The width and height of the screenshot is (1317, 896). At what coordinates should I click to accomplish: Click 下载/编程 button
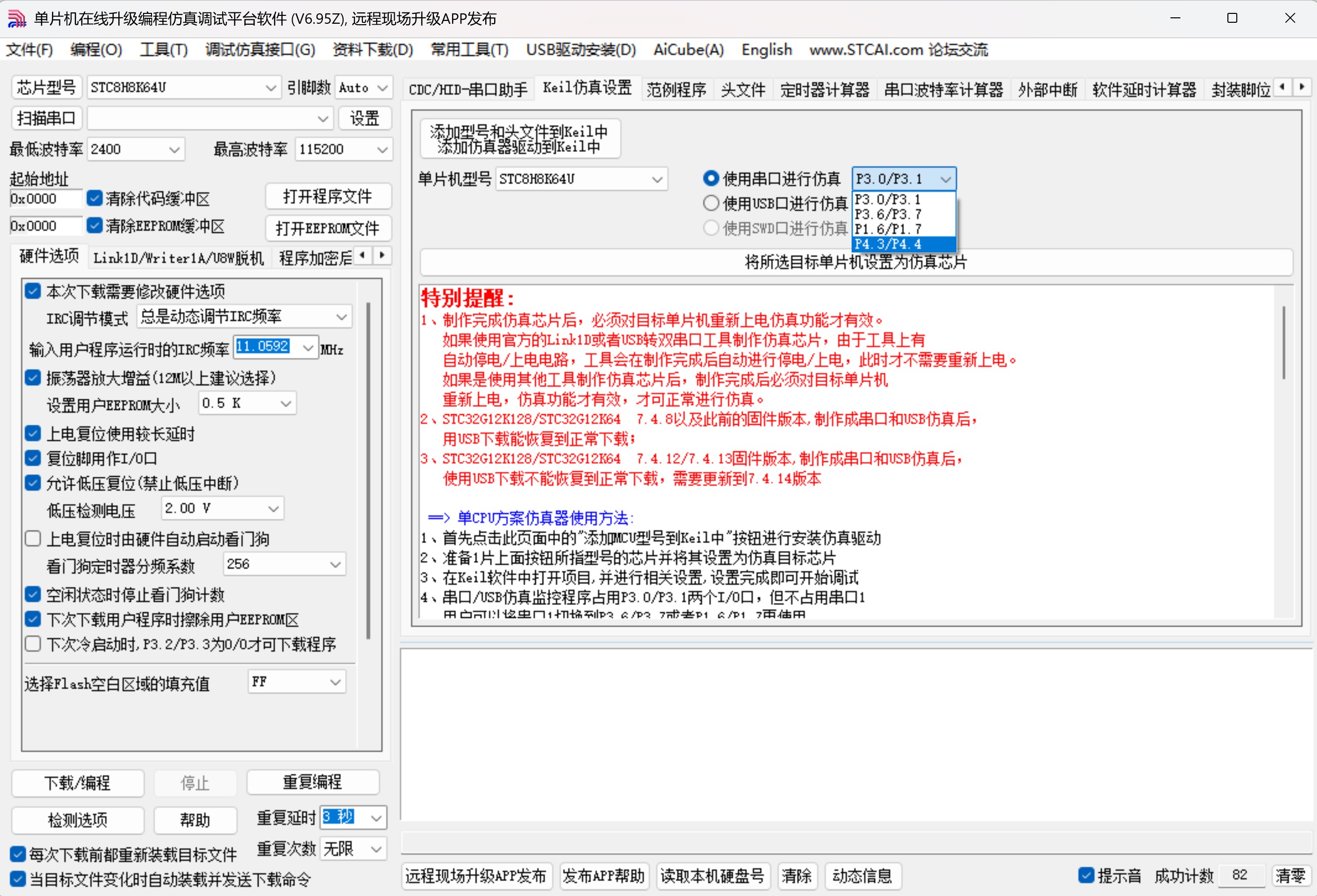click(x=78, y=783)
